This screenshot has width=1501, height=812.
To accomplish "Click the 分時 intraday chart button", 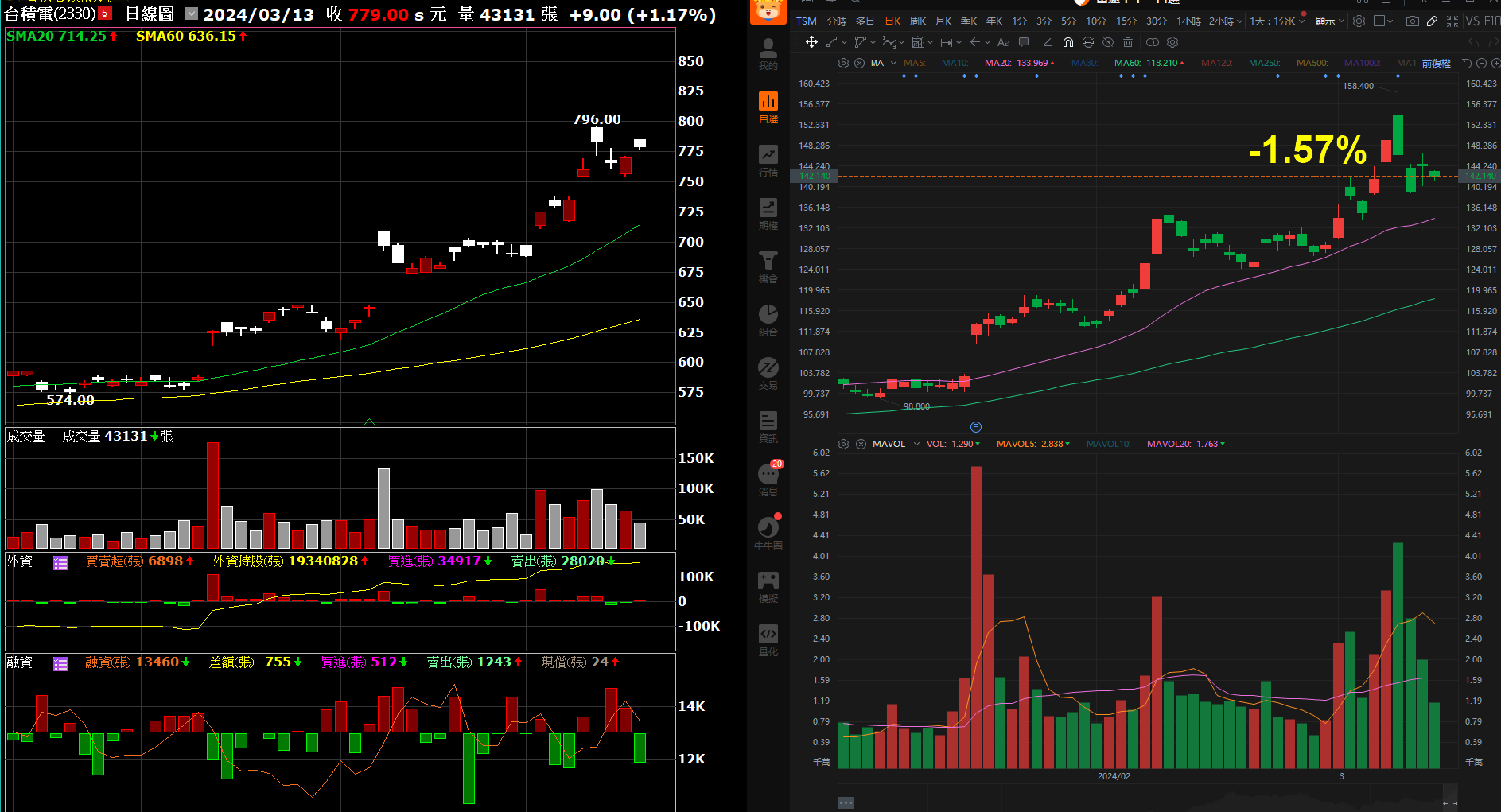I will pyautogui.click(x=836, y=21).
